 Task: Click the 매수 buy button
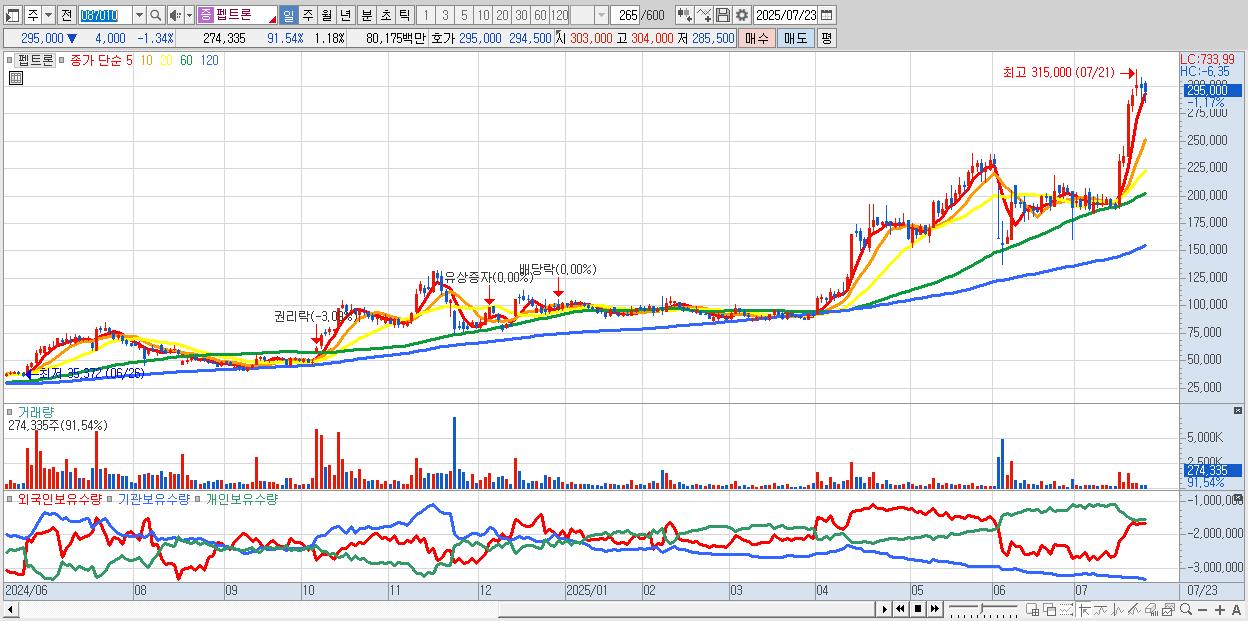coord(757,38)
